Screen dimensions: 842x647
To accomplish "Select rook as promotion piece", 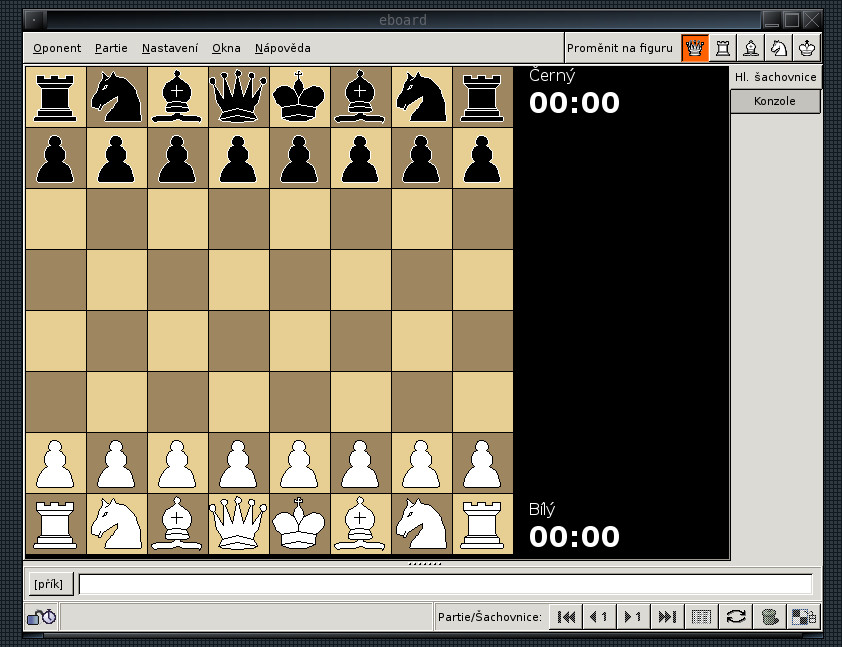I will coord(722,48).
